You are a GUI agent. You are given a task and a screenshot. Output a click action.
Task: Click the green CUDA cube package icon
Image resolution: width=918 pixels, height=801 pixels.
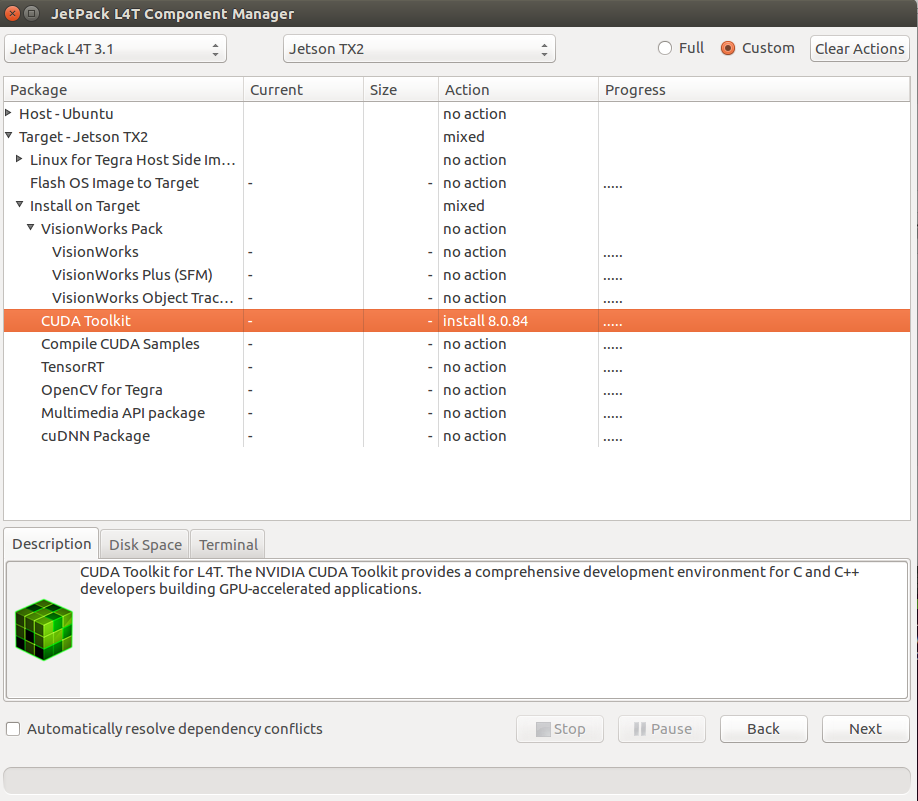point(43,629)
